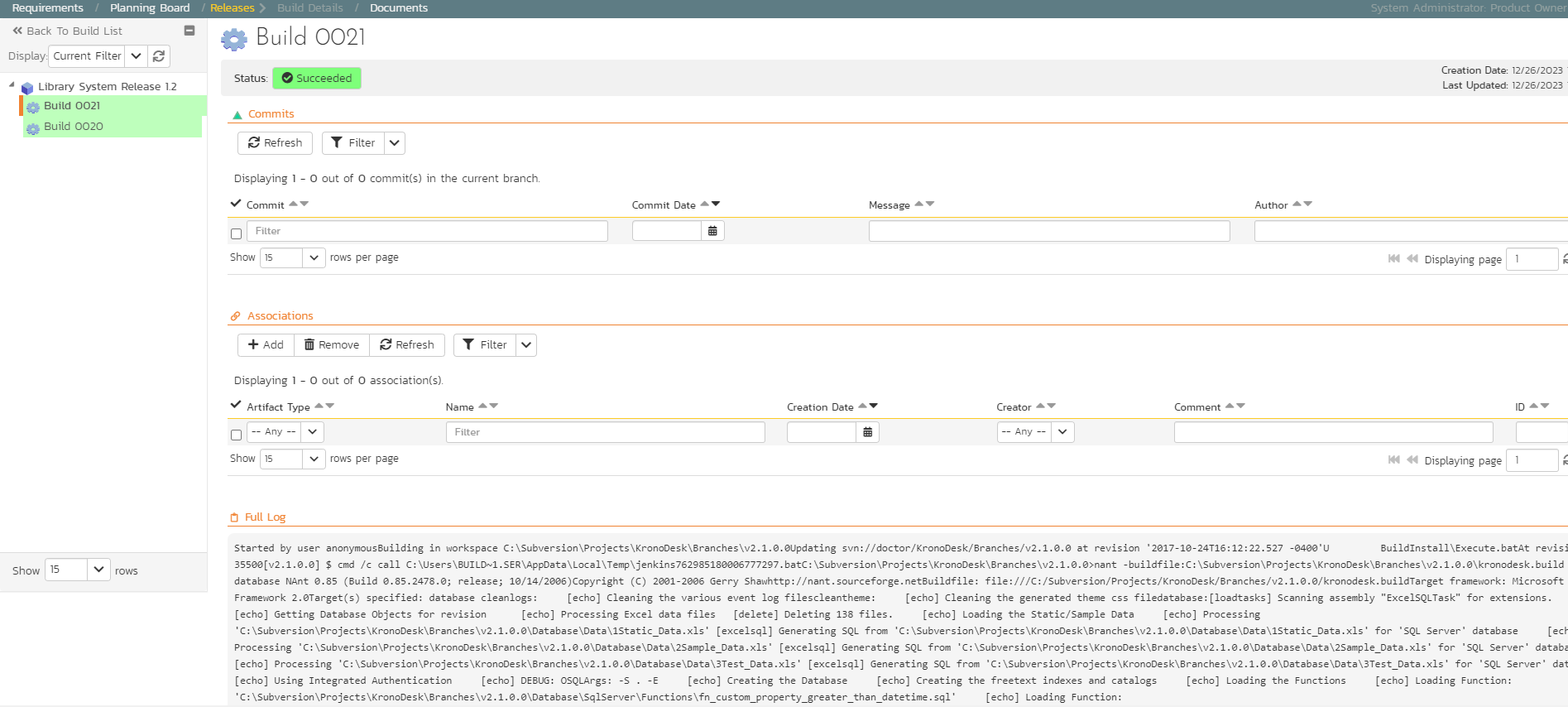Go to previous page of associations list
1568x707 pixels.
1412,460
